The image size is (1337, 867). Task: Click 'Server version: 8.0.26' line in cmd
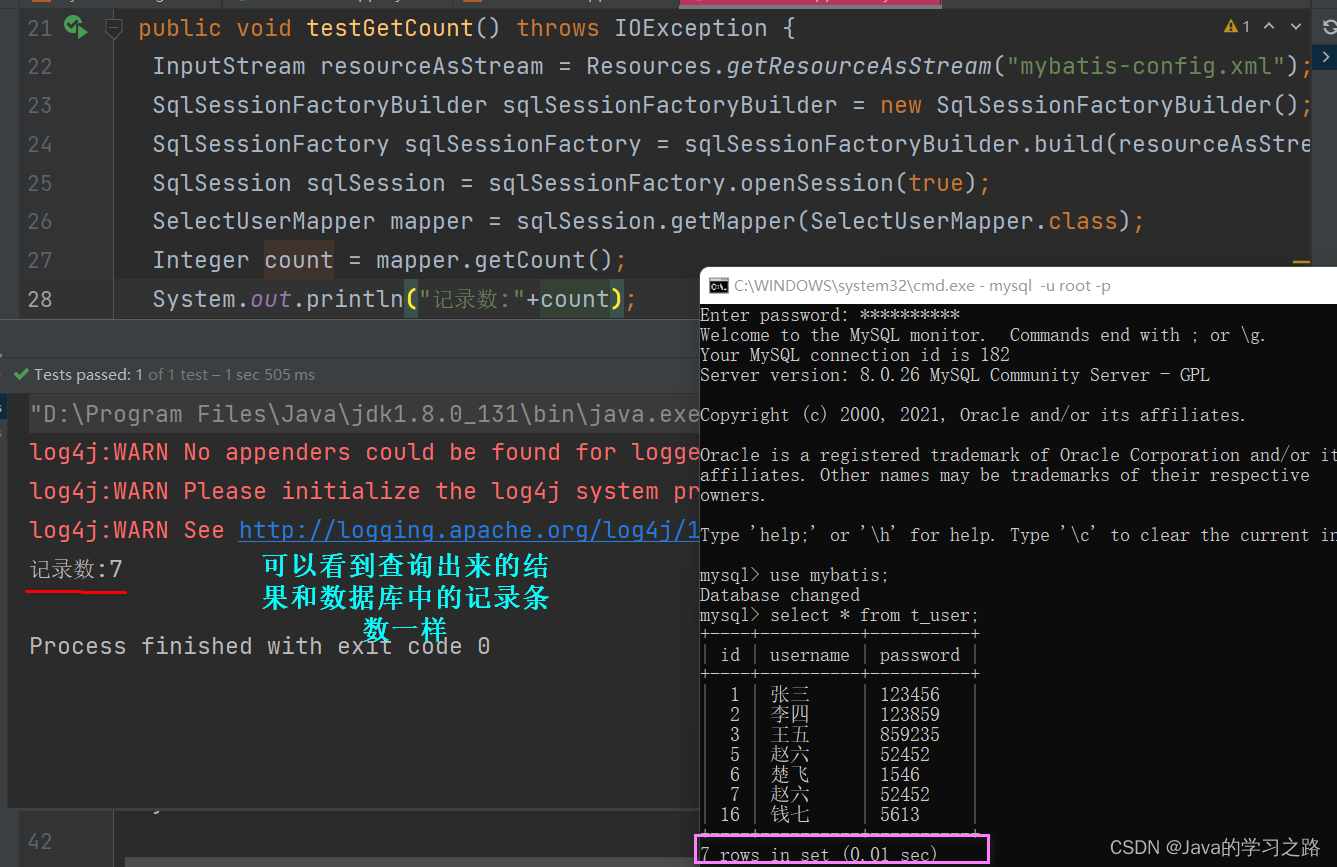(955, 375)
